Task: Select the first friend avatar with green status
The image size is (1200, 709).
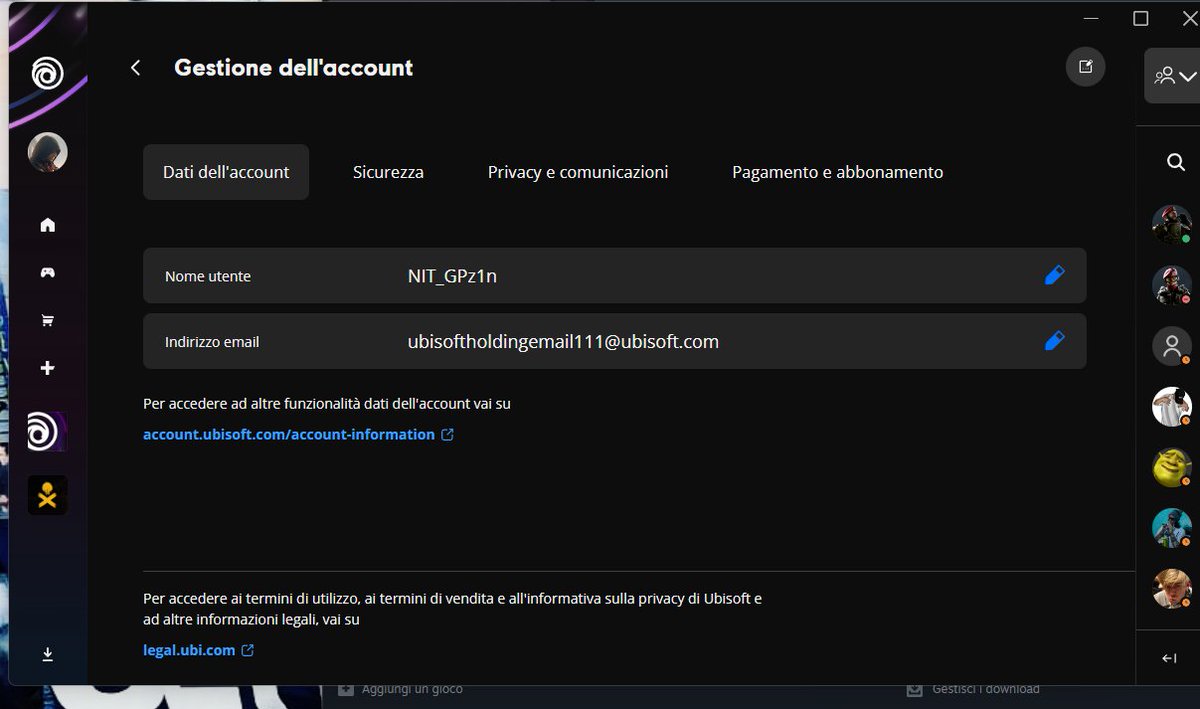Action: (x=1172, y=225)
